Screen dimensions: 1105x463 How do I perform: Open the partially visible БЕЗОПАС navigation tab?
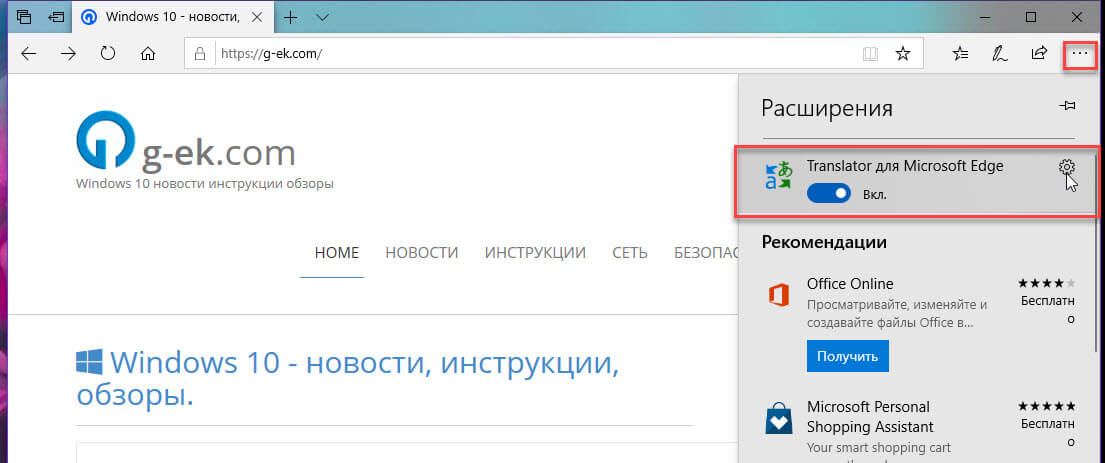point(706,252)
